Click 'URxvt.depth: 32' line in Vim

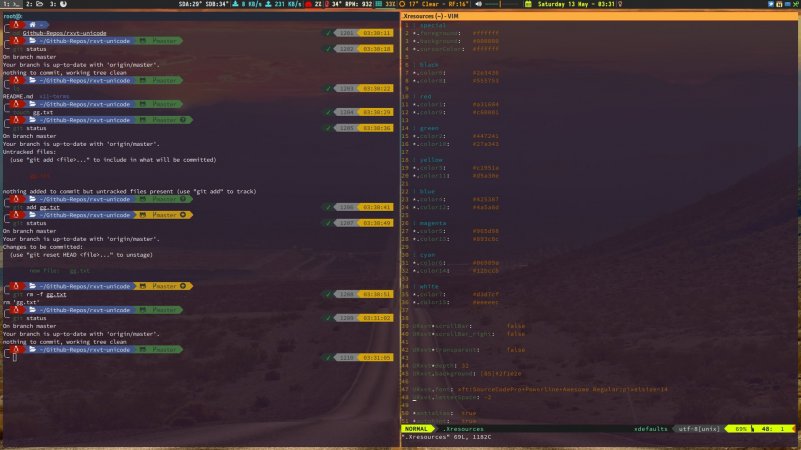(x=440, y=366)
